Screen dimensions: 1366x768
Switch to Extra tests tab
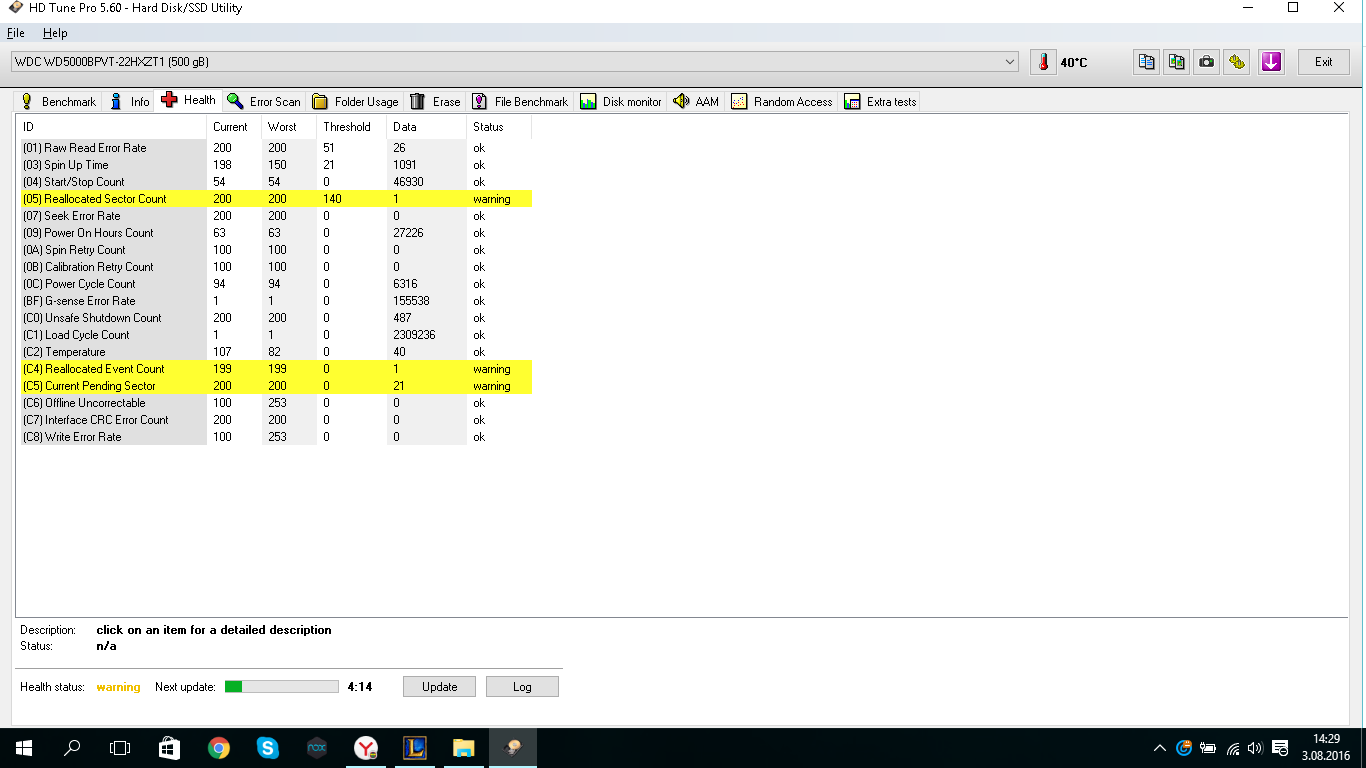880,101
